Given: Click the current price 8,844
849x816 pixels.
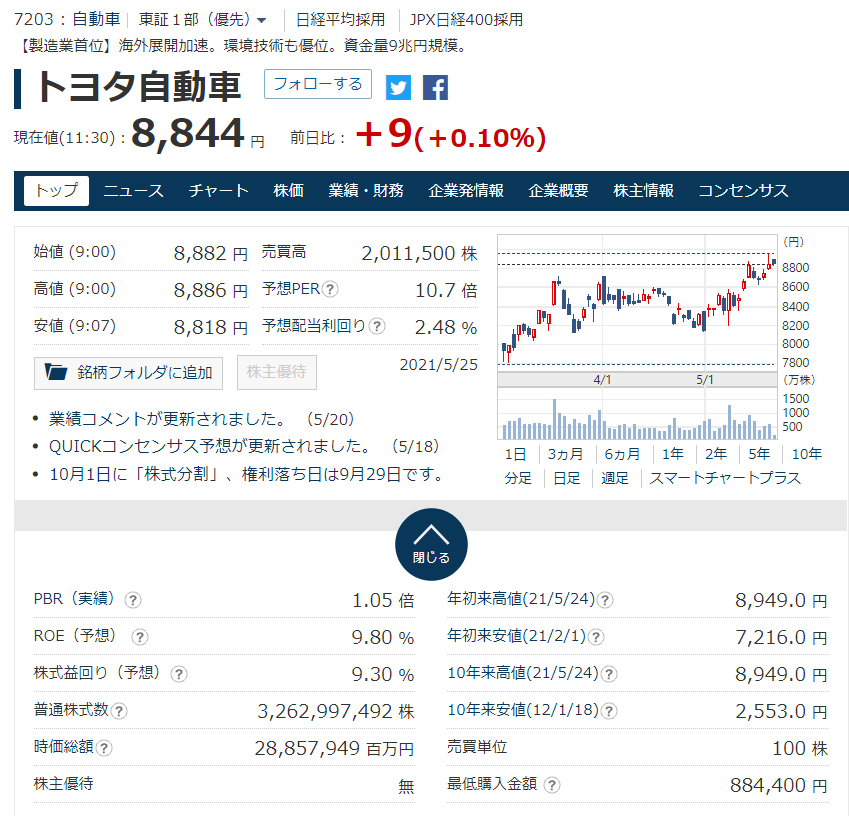Looking at the screenshot, I should [x=187, y=133].
